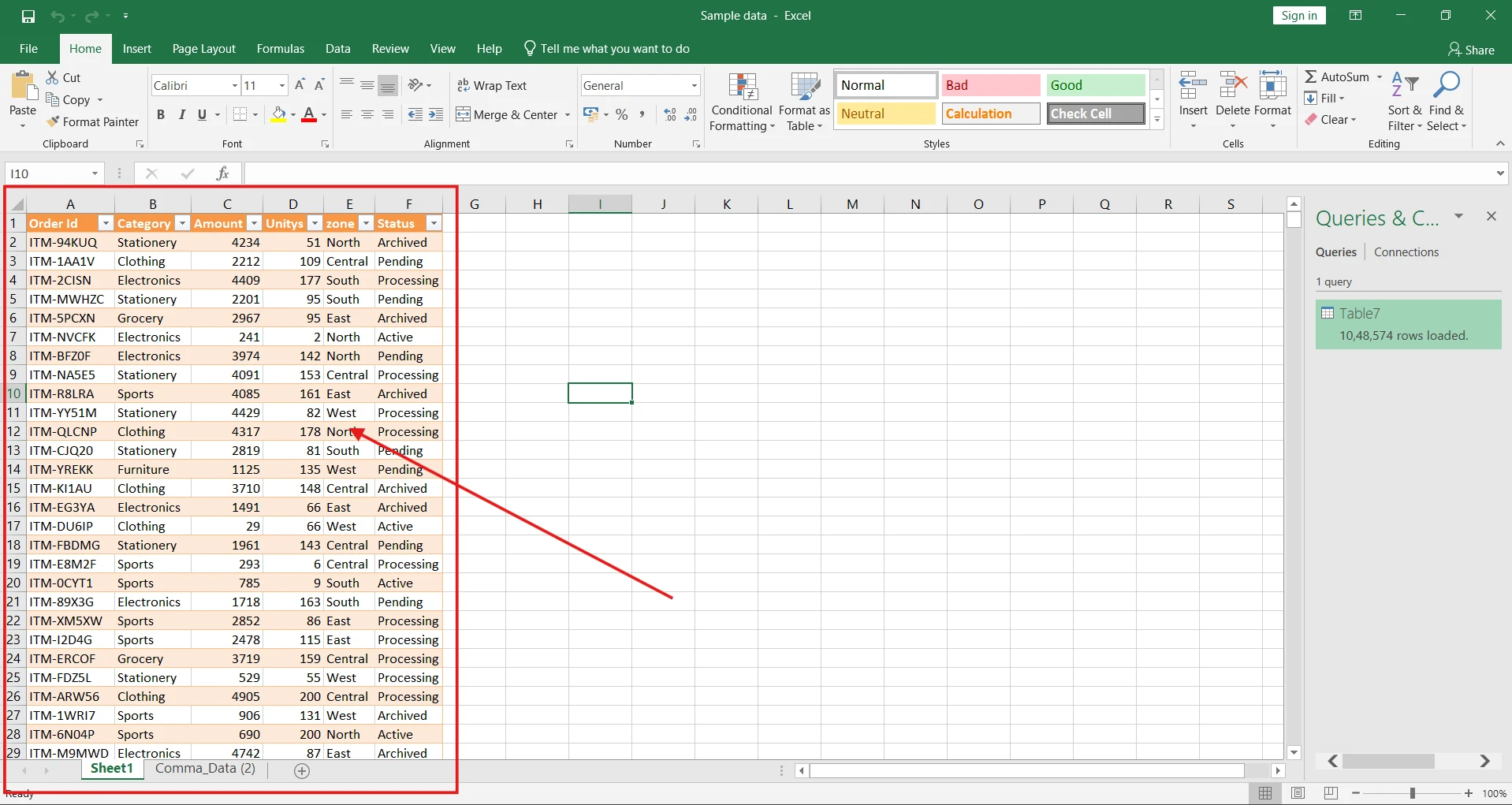The image size is (1512, 805).
Task: Switch to the Formulas ribbon tab
Action: (281, 48)
